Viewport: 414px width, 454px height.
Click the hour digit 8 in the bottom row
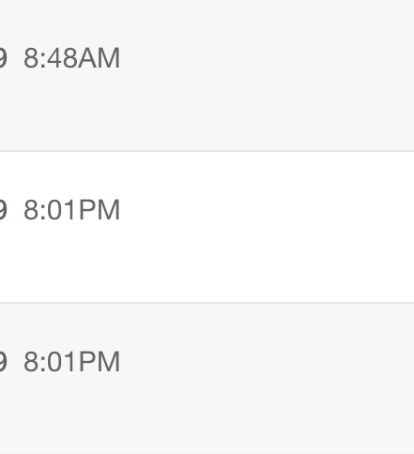[31, 362]
